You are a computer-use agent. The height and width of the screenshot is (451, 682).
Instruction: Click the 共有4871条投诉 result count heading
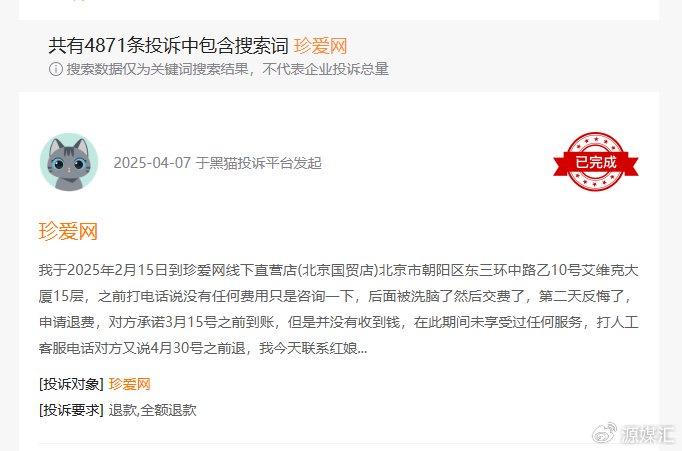[168, 46]
